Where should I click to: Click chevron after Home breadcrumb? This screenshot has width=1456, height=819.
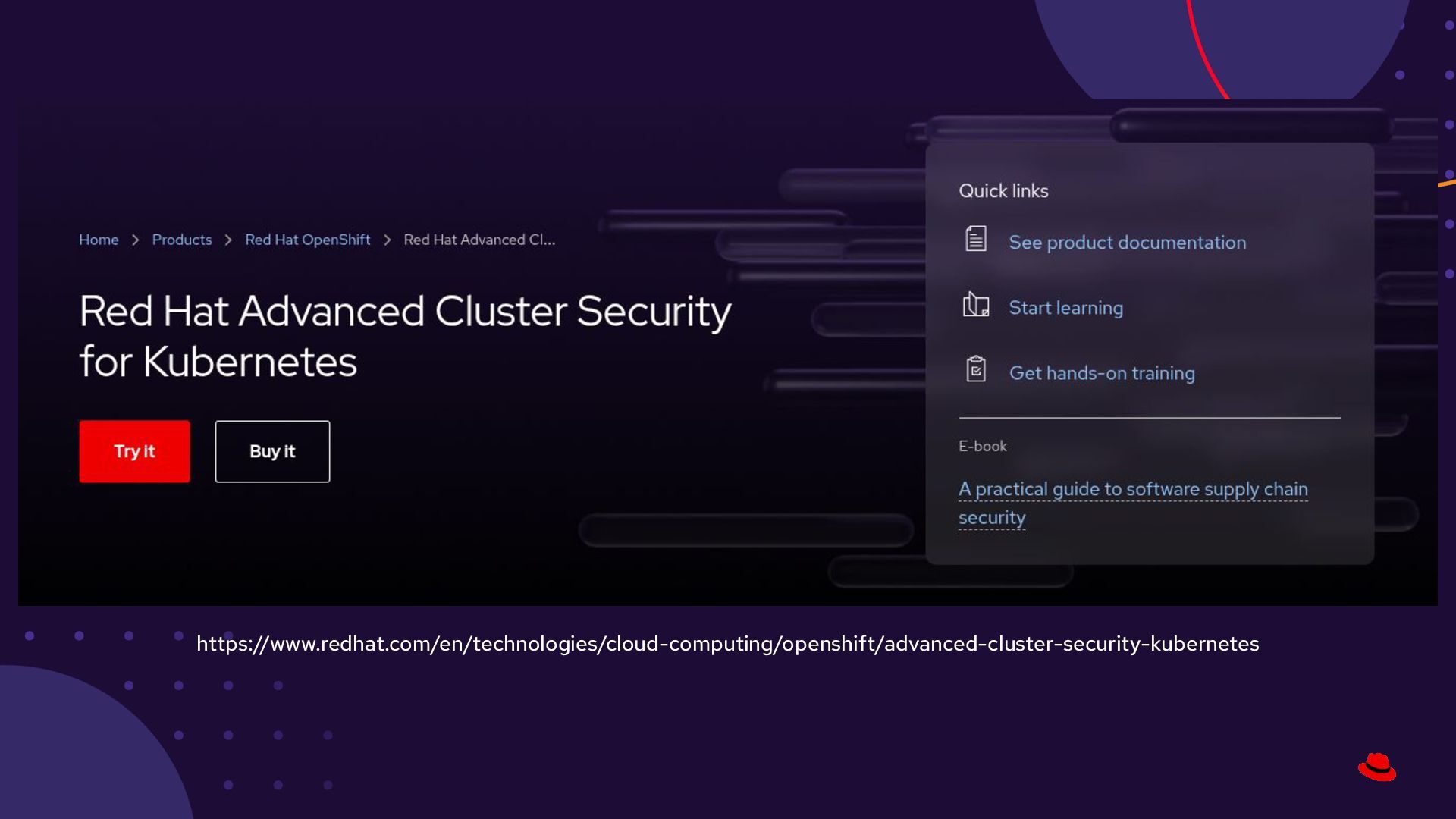[136, 240]
